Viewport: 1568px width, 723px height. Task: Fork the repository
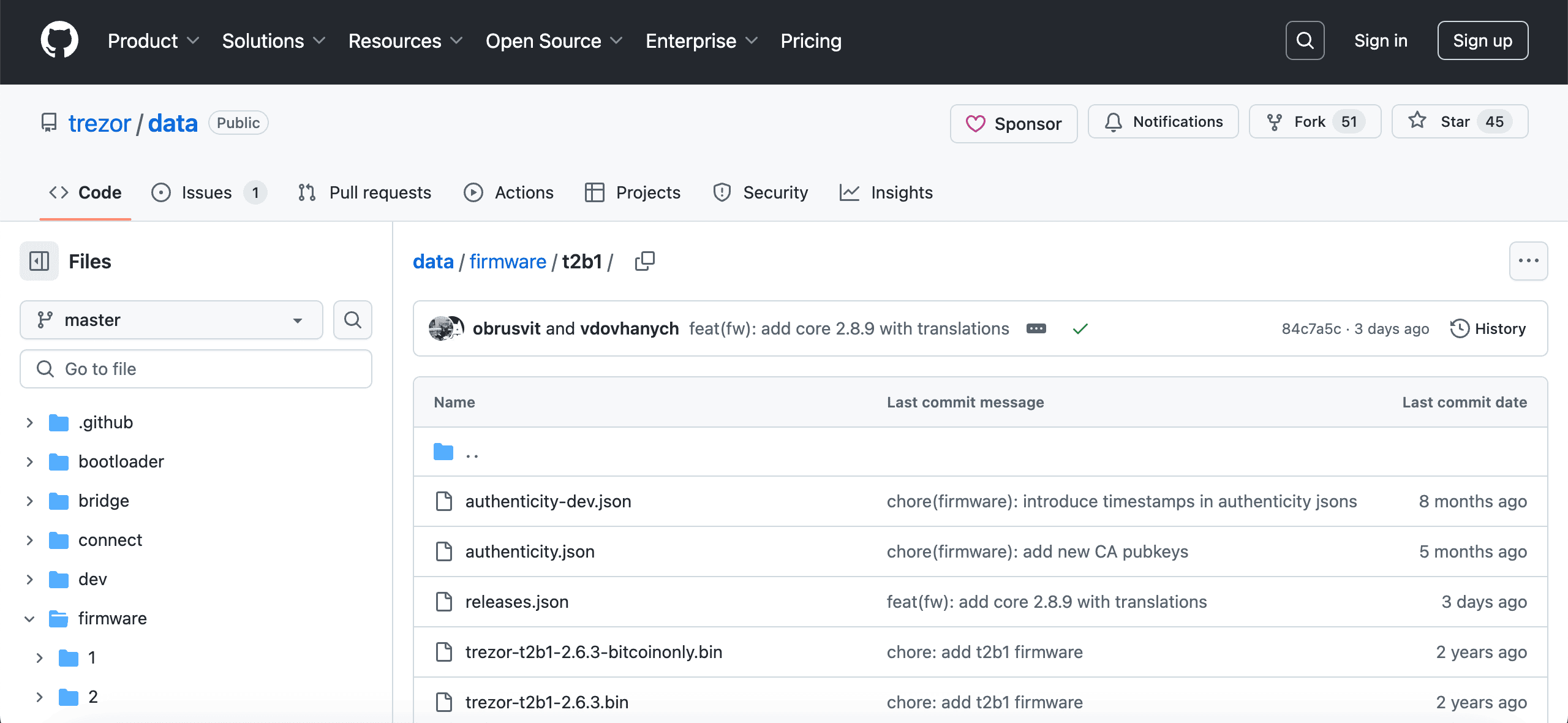(x=1315, y=122)
